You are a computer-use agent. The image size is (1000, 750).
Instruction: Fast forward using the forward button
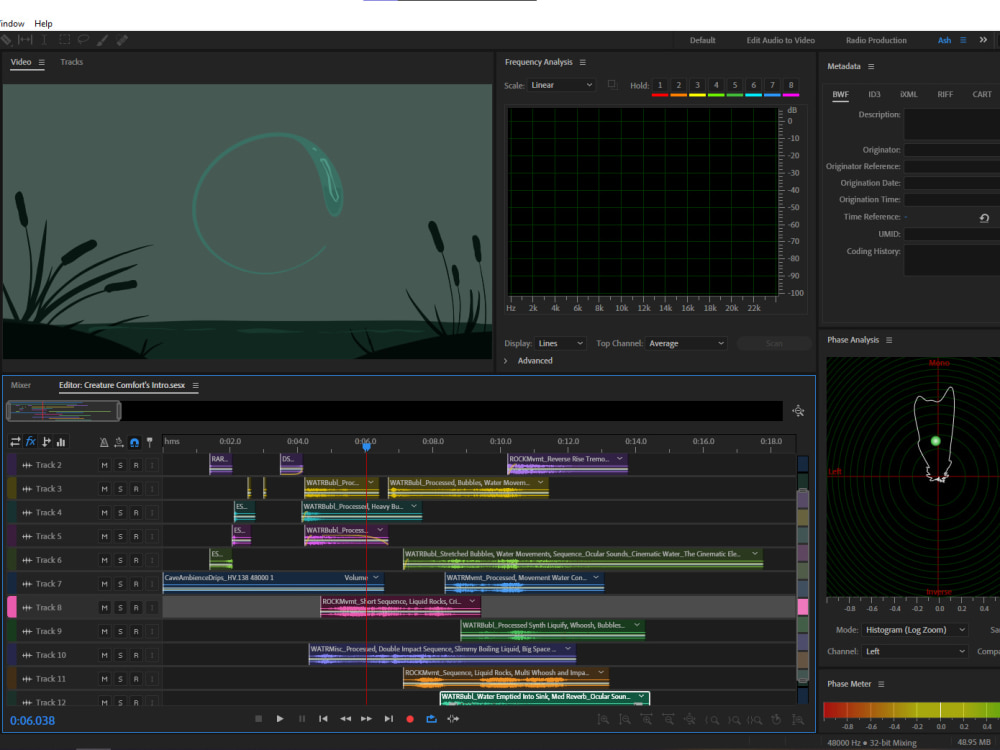pos(367,719)
